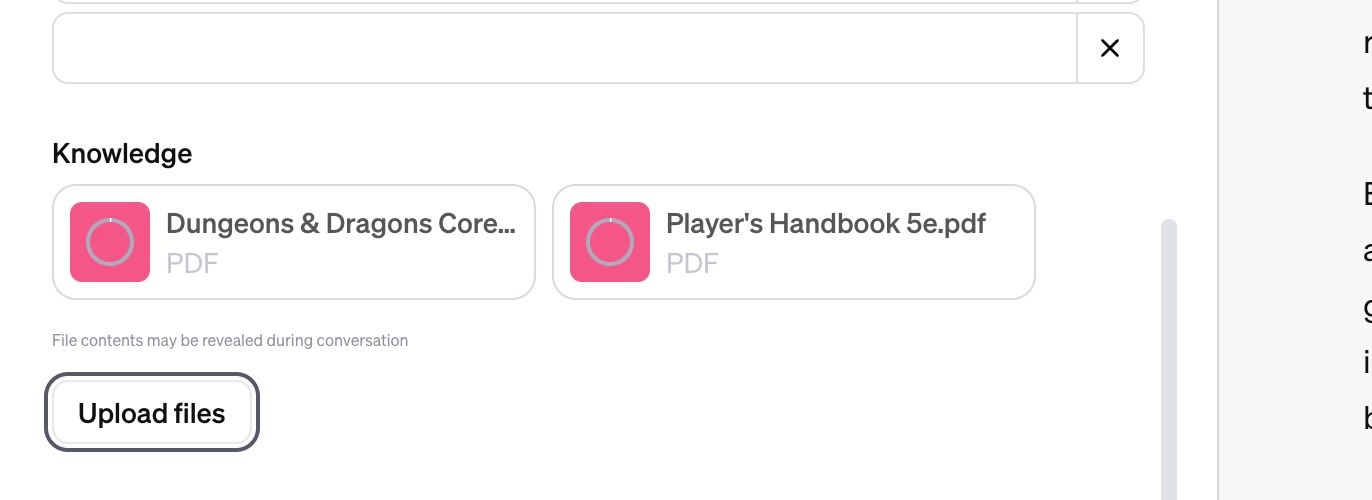Click blank area right of Upload files button
Viewport: 1372px width, 500px height.
600,413
